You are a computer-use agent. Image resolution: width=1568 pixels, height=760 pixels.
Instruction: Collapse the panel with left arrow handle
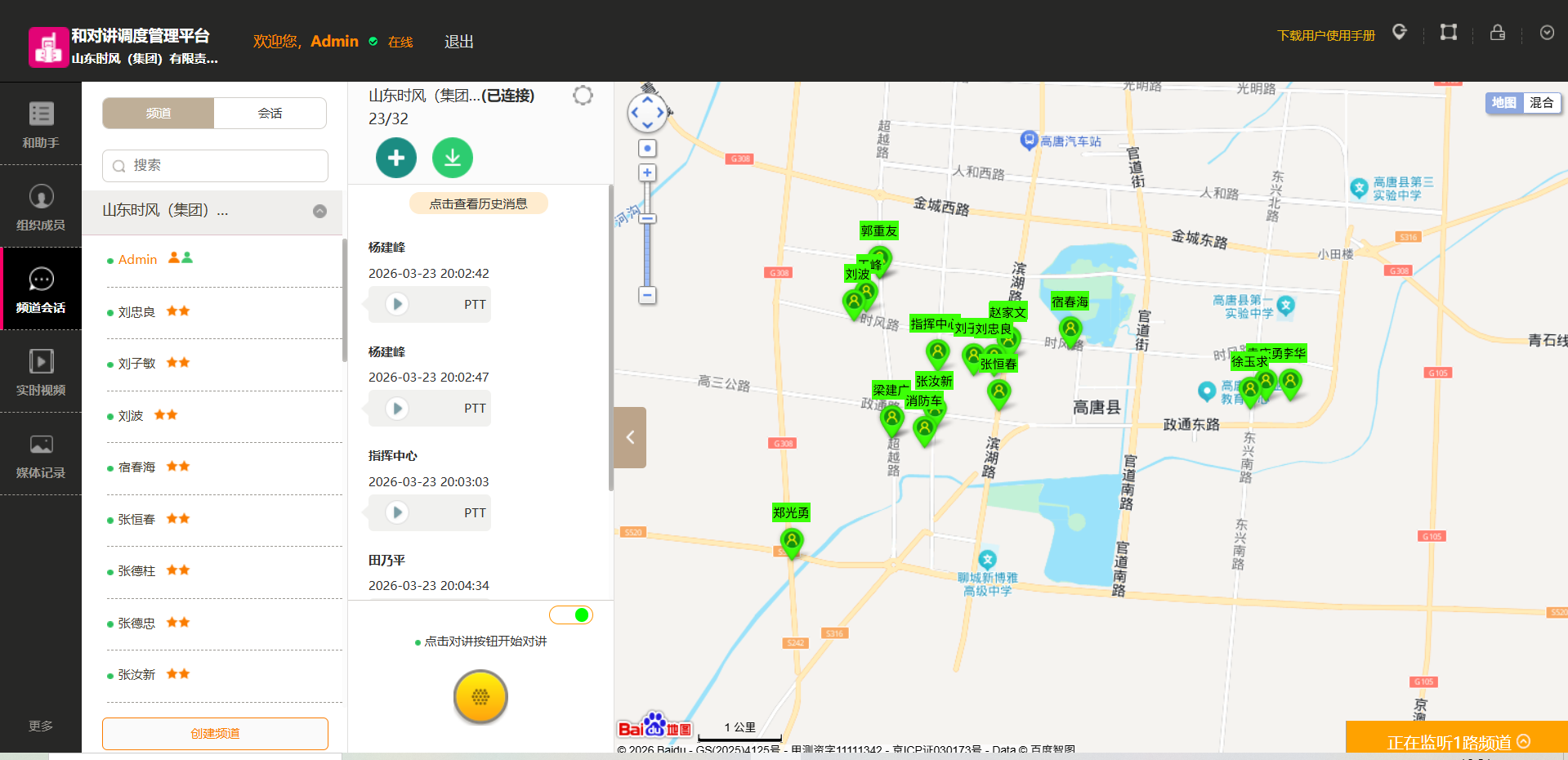[x=630, y=437]
